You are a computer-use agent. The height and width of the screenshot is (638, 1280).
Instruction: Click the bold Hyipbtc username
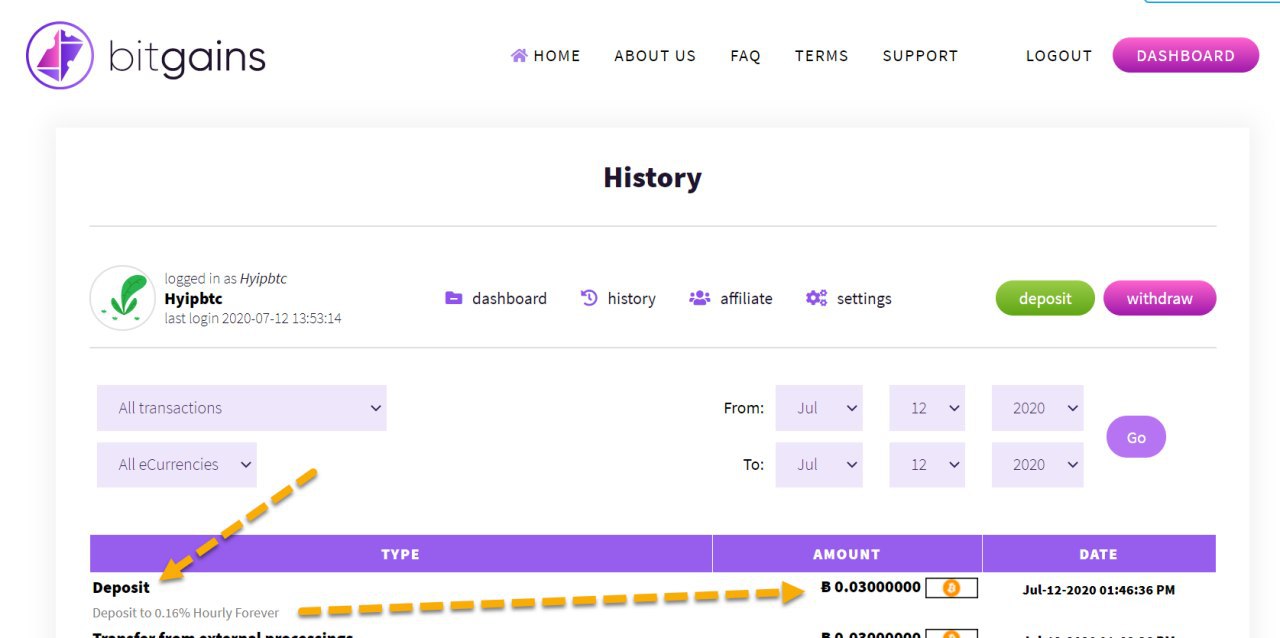193,298
